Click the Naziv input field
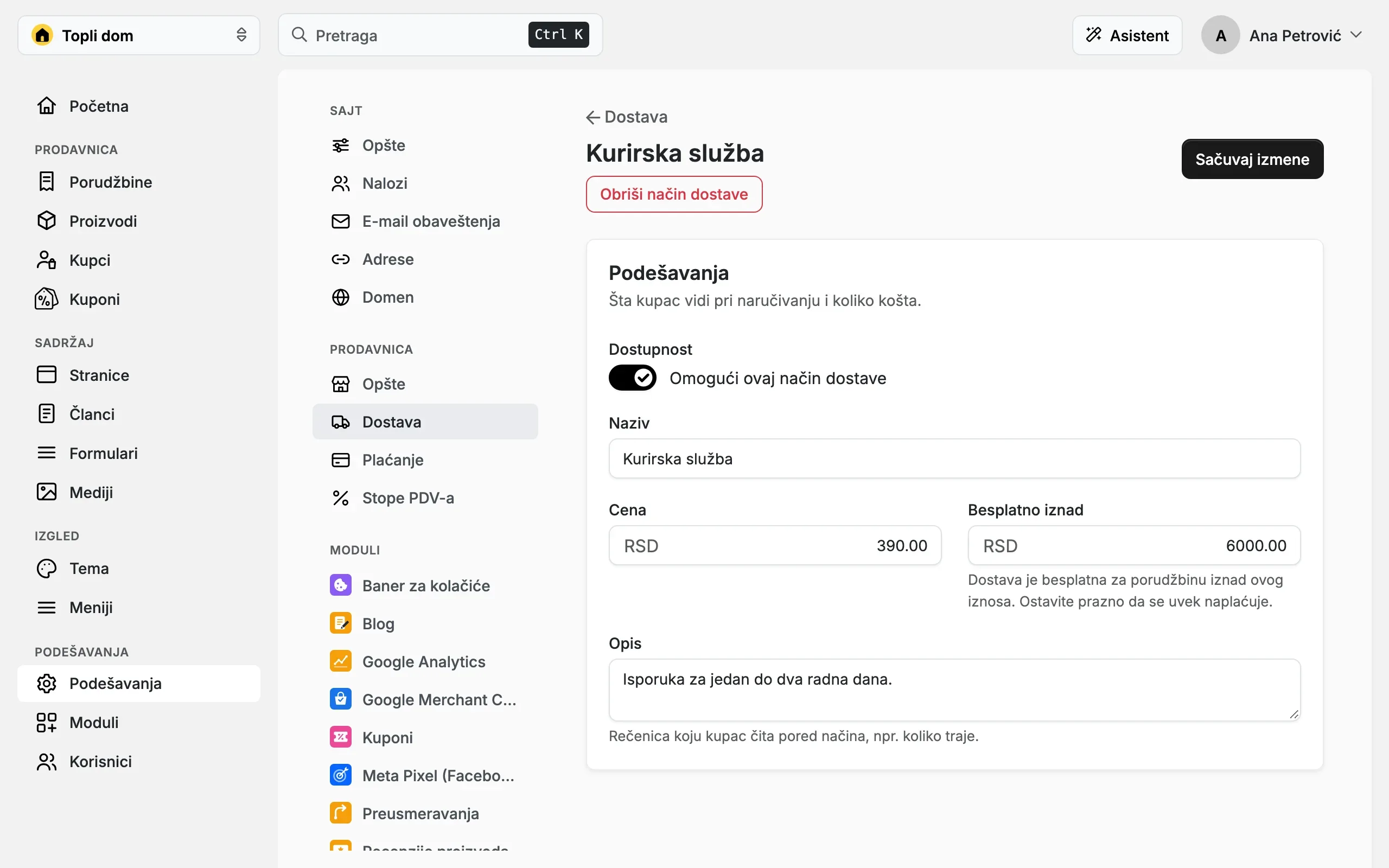Viewport: 1389px width, 868px height. pos(954,459)
